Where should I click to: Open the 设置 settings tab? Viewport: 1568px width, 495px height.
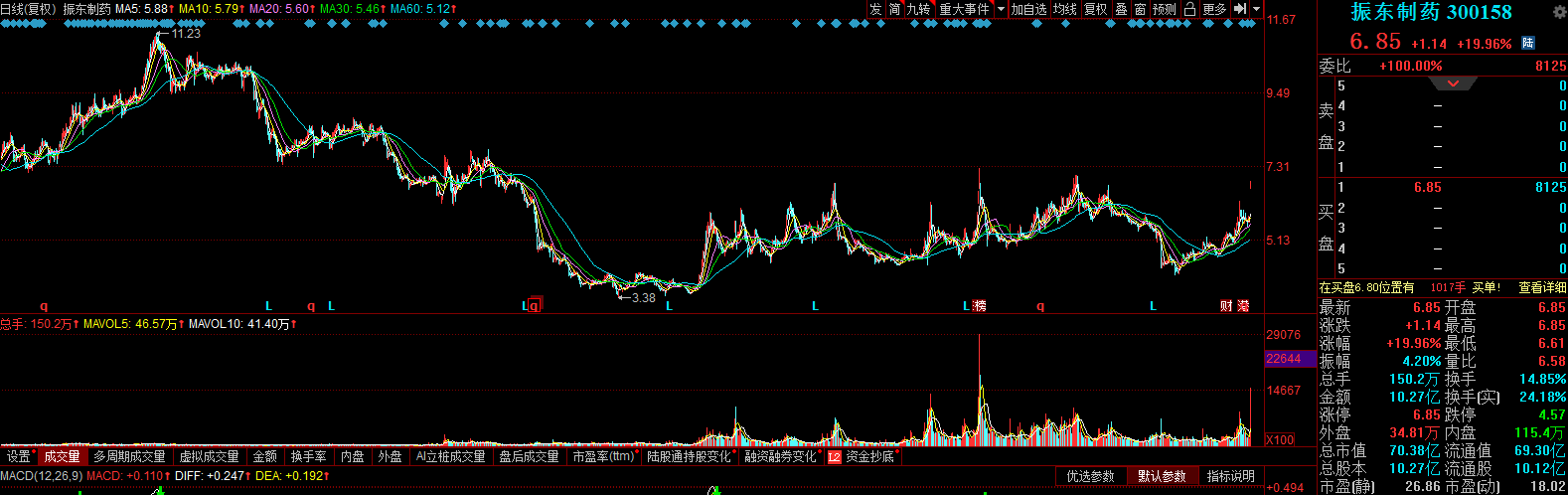point(19,456)
